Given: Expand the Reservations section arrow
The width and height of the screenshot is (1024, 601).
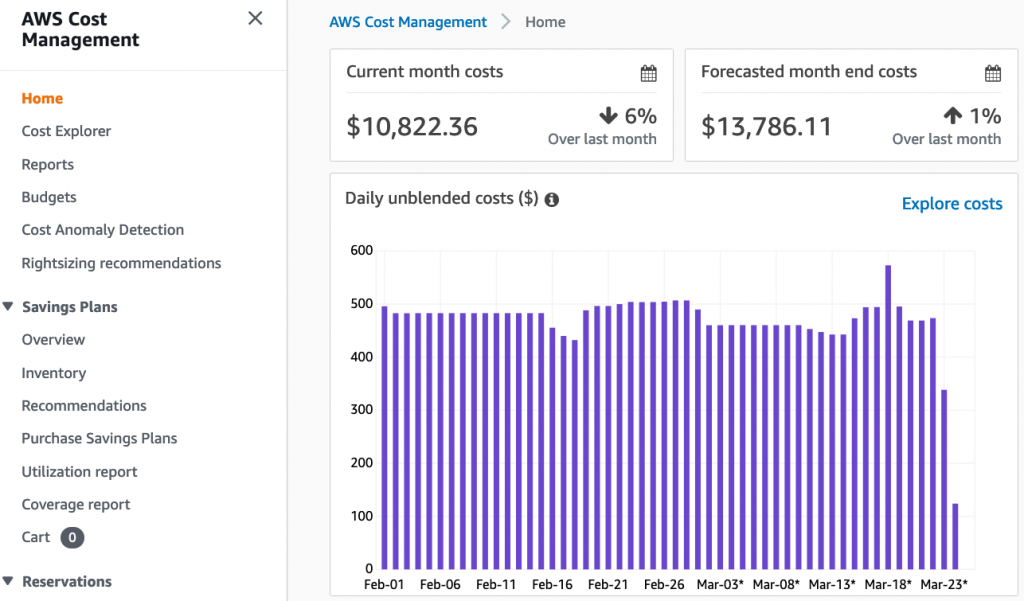Looking at the screenshot, I should tap(9, 581).
